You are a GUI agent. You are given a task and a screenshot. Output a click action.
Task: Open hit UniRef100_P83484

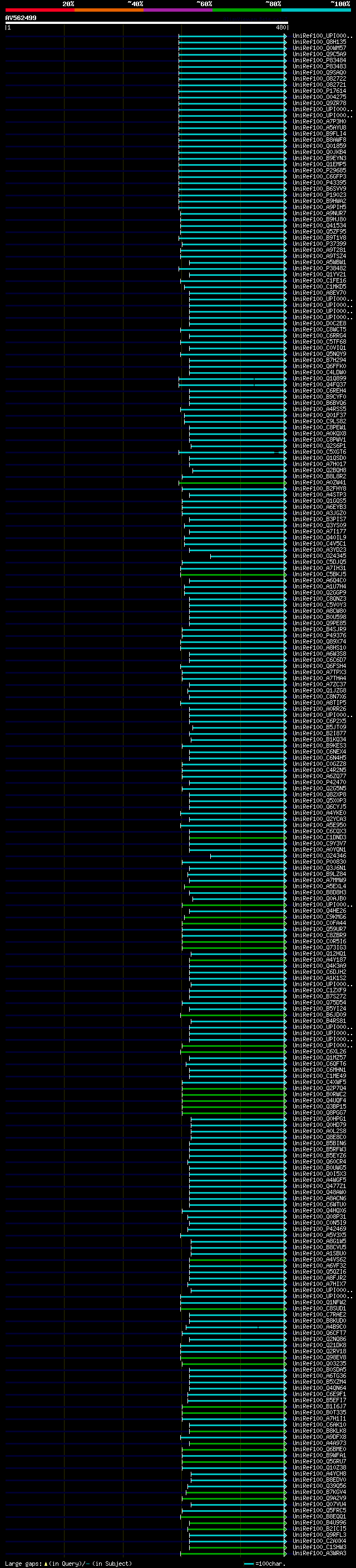(x=319, y=60)
